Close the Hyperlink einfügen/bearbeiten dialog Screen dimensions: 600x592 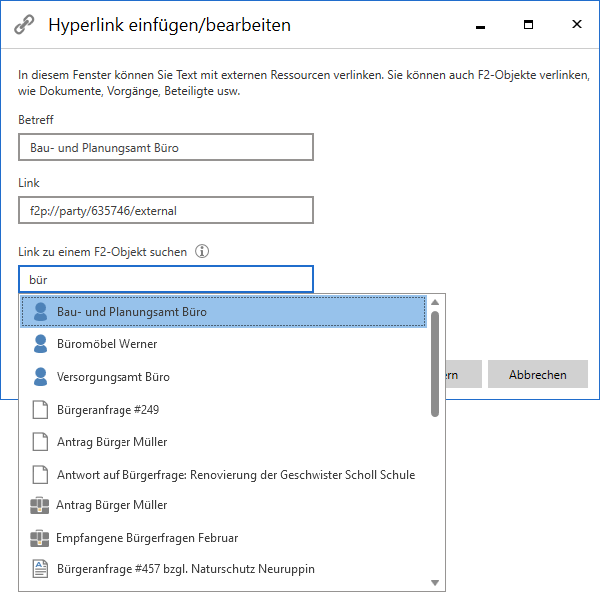[x=577, y=24]
